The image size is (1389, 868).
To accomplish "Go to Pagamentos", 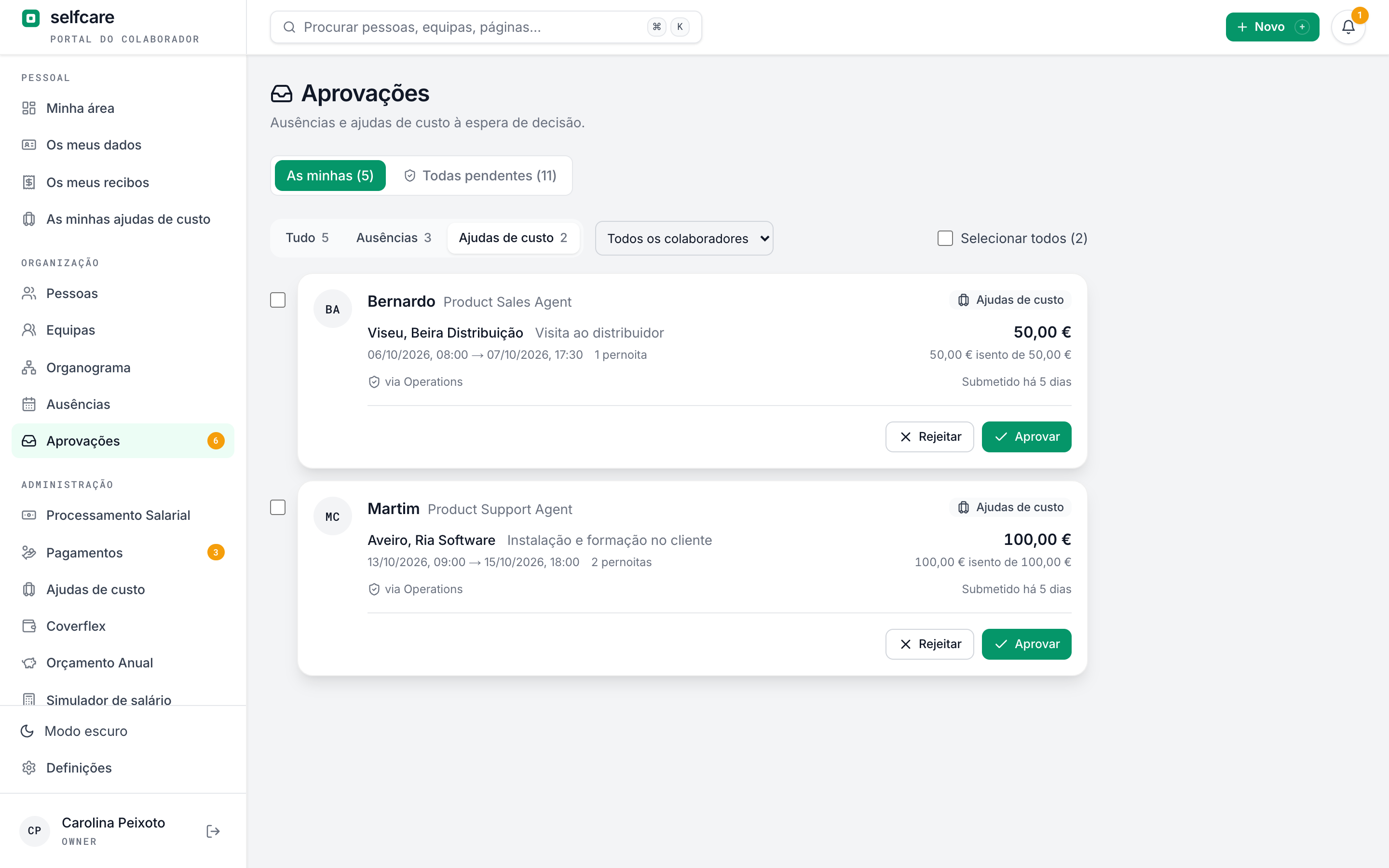I will pyautogui.click(x=123, y=552).
